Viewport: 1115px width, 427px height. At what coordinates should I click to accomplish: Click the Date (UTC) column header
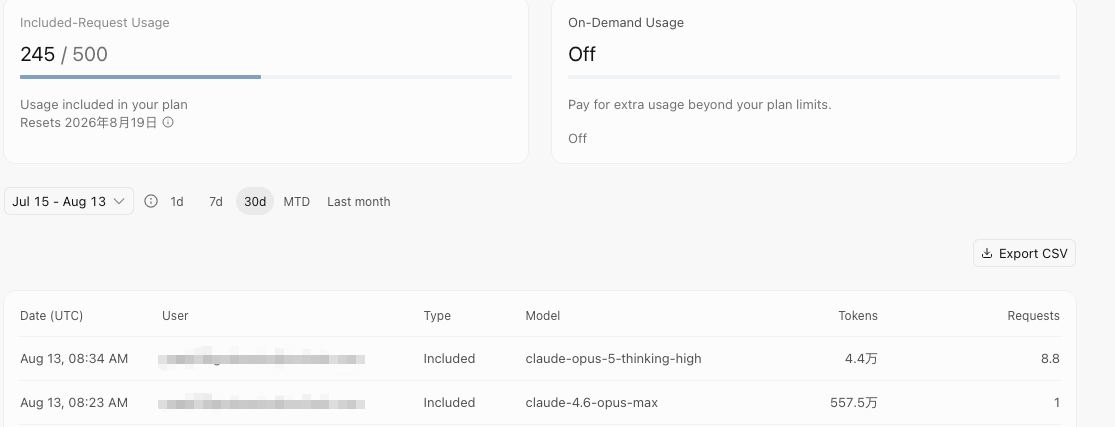51,315
